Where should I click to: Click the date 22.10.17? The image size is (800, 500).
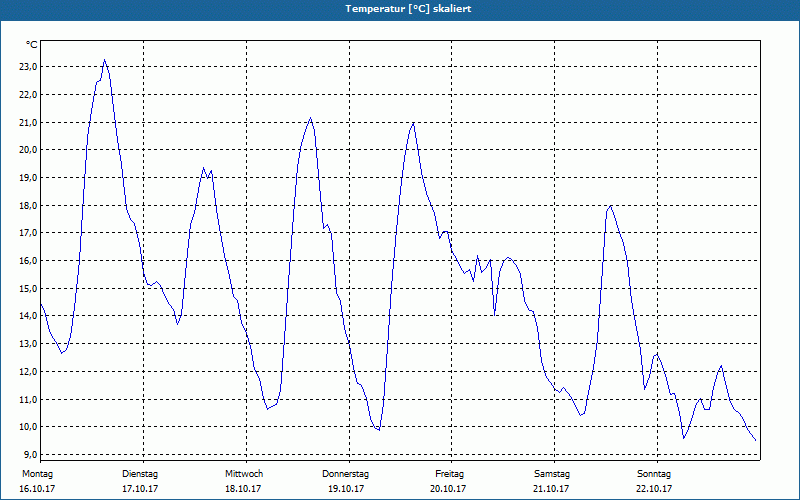654,489
